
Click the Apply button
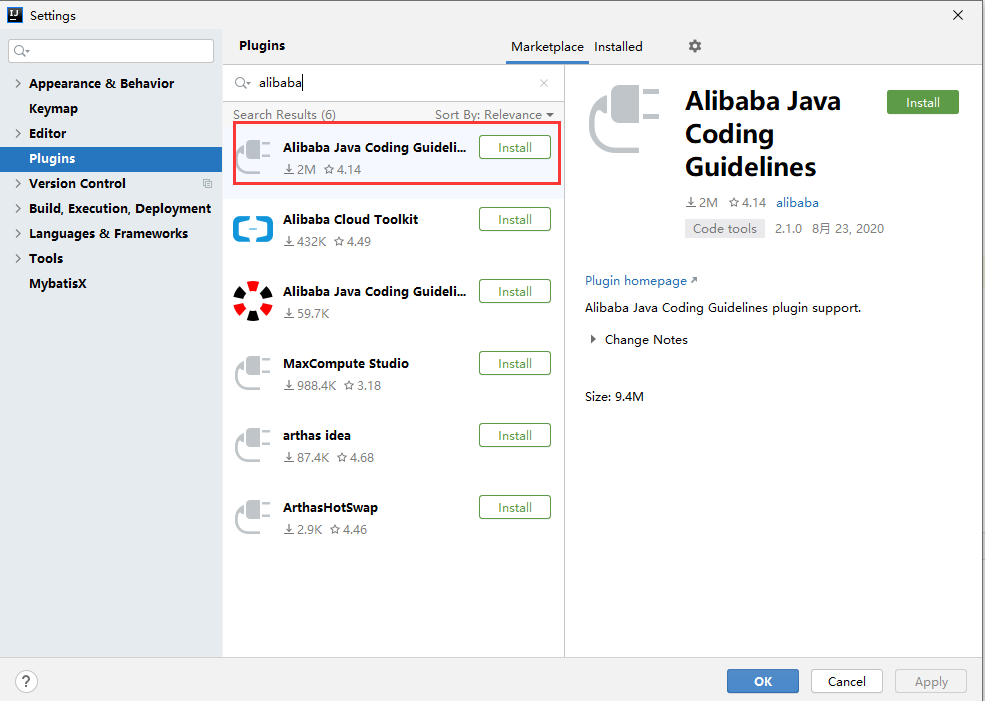click(930, 681)
